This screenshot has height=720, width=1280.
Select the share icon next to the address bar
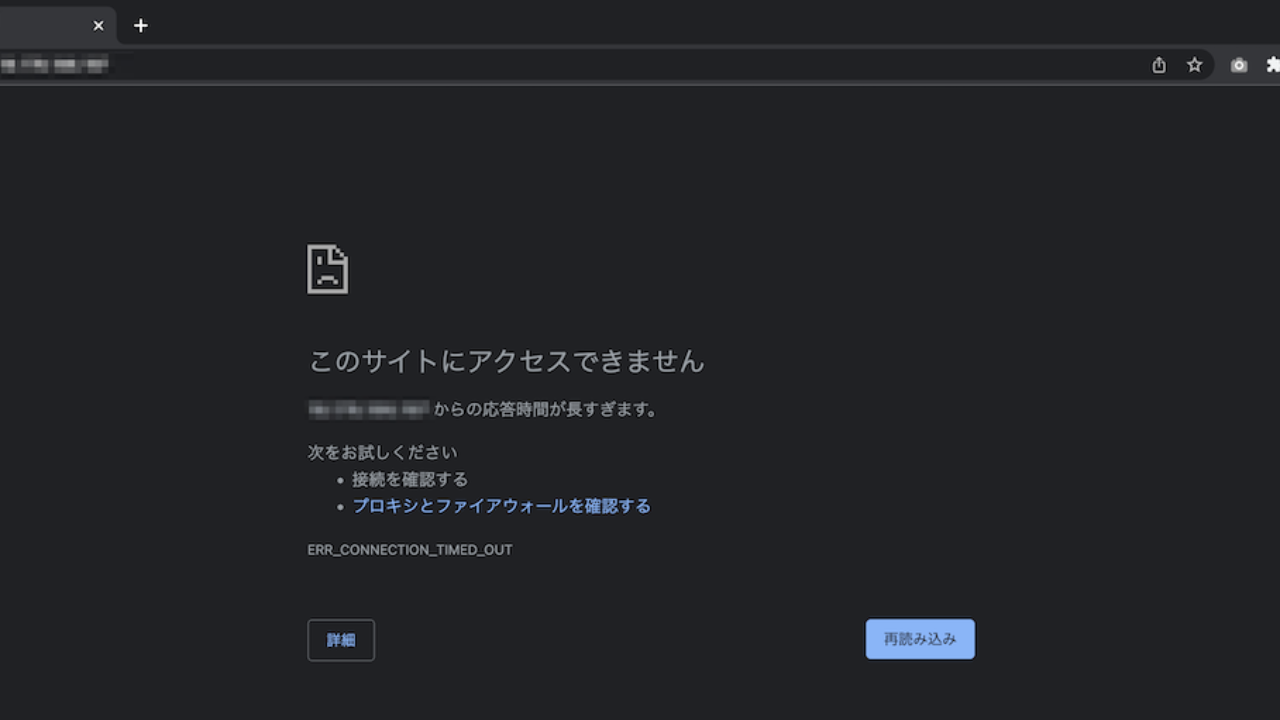click(1158, 64)
